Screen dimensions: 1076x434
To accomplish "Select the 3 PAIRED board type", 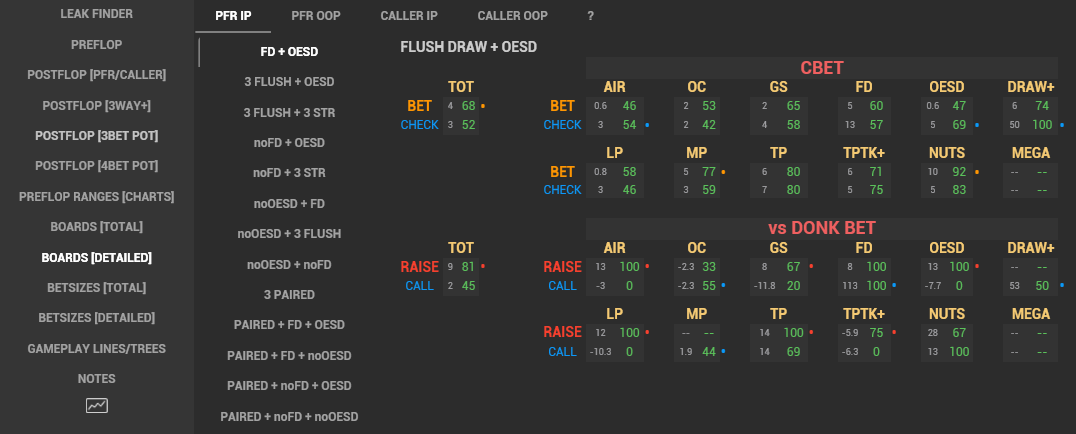I will (x=289, y=295).
